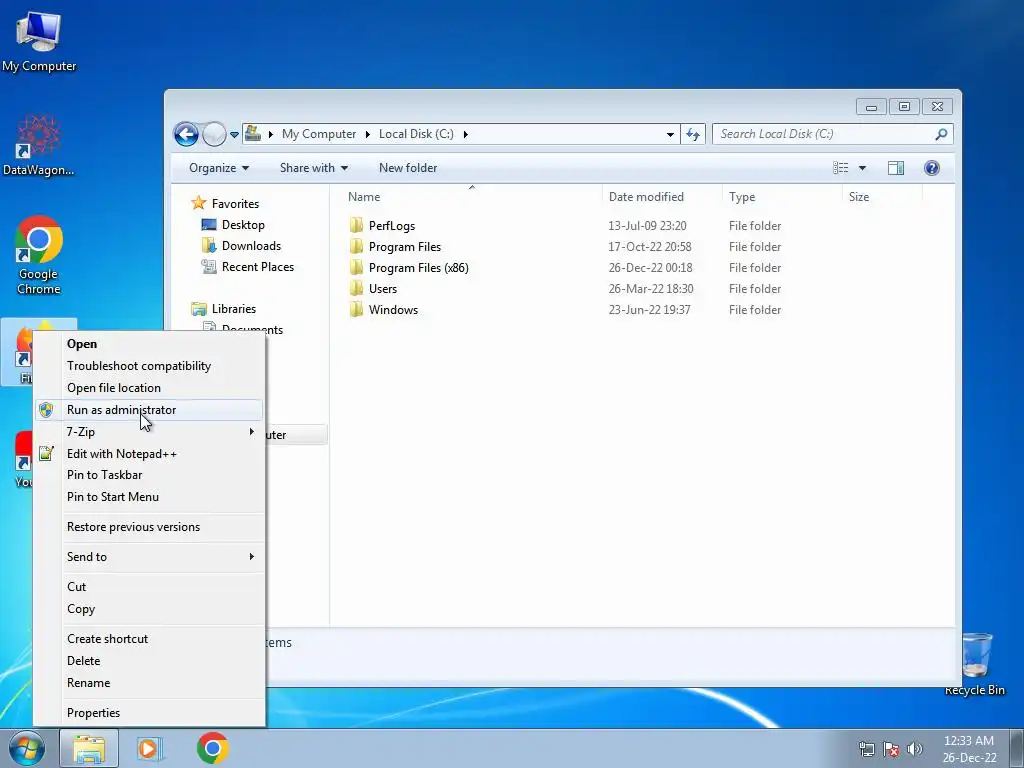Choose Pin to Start Menu
The image size is (1024, 768).
click(150, 497)
